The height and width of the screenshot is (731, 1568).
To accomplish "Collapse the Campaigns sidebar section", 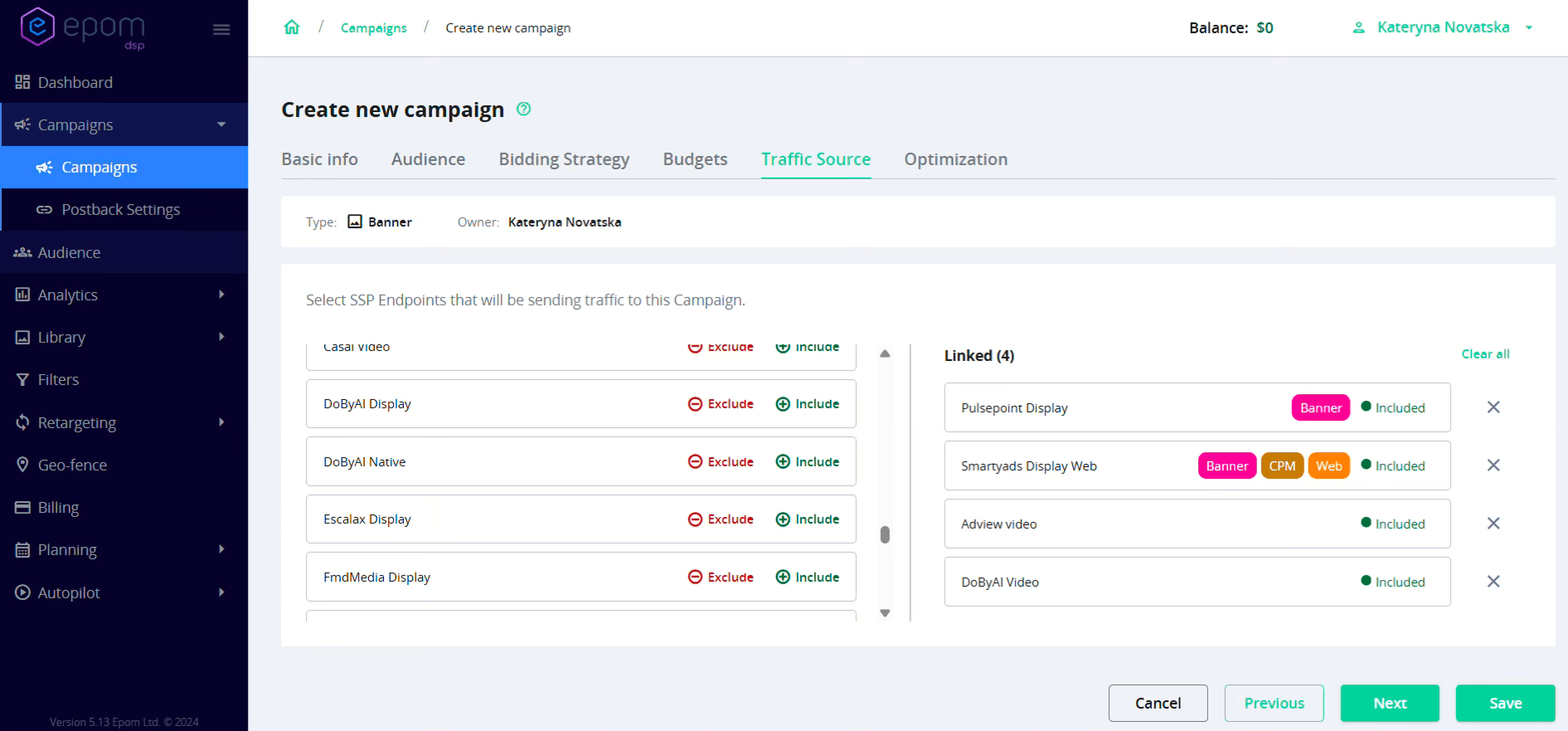I will [x=221, y=124].
